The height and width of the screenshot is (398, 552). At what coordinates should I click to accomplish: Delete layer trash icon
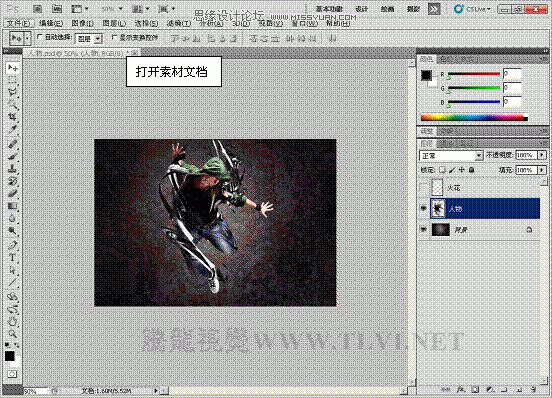click(x=533, y=389)
